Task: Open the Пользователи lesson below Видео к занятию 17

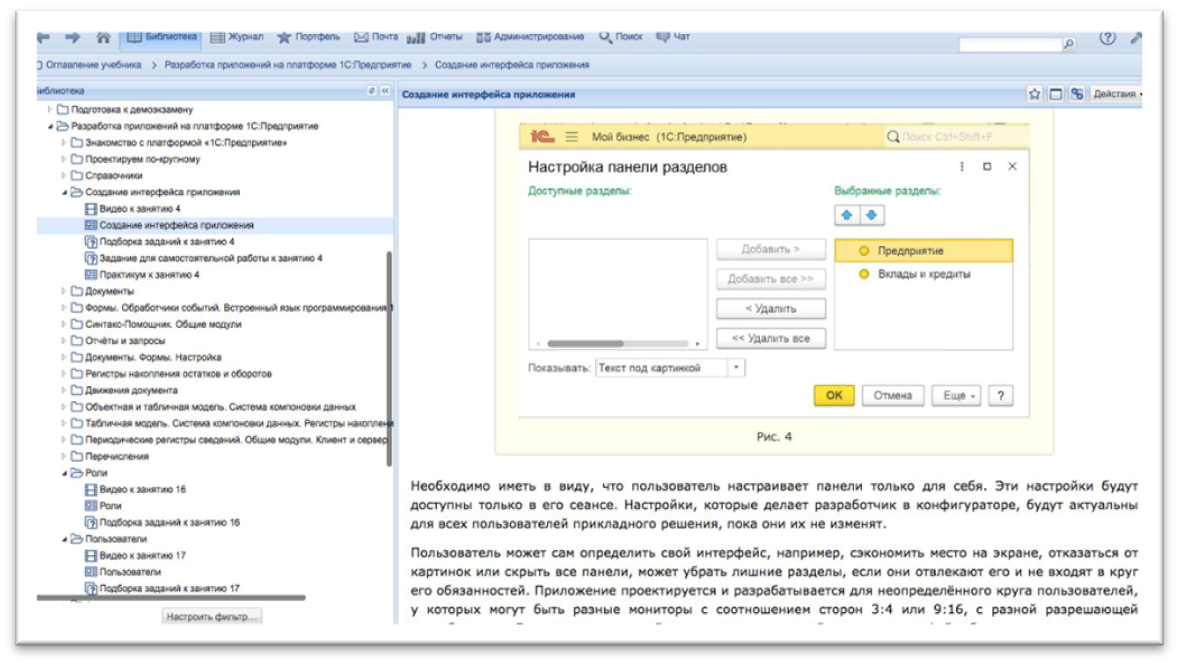Action: (130, 572)
